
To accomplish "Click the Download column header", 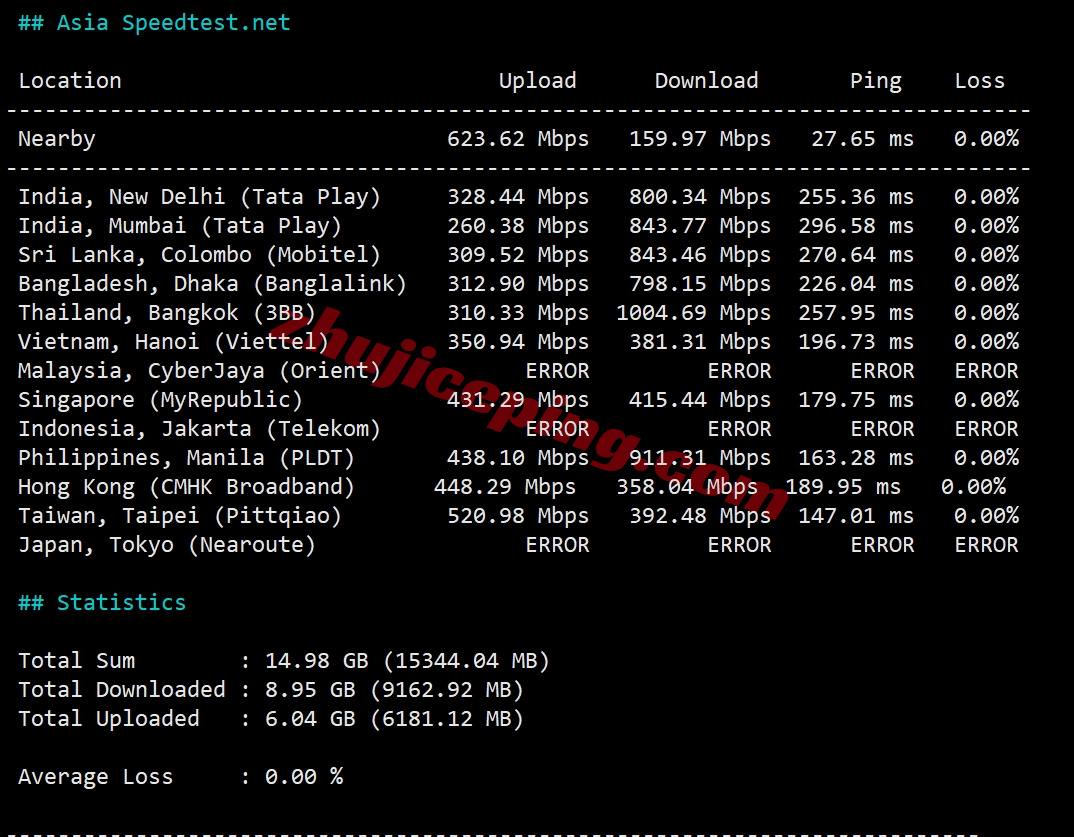I will click(x=706, y=81).
